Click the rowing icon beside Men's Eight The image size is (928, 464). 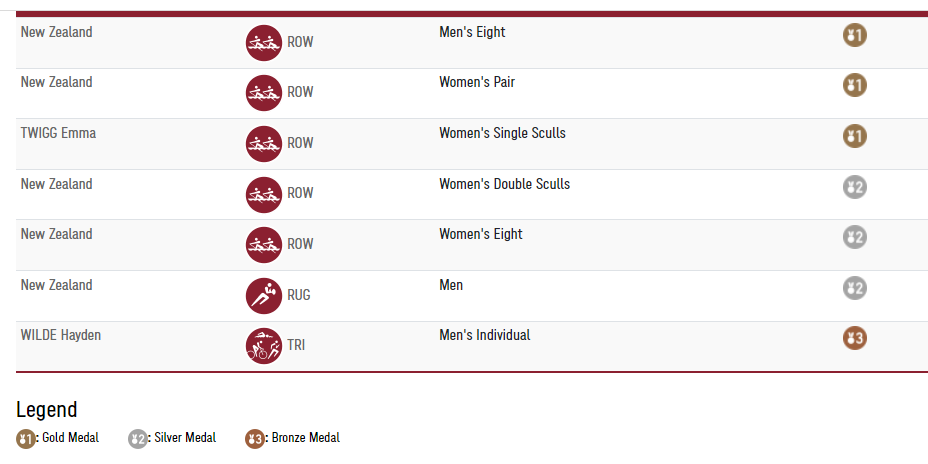point(264,42)
